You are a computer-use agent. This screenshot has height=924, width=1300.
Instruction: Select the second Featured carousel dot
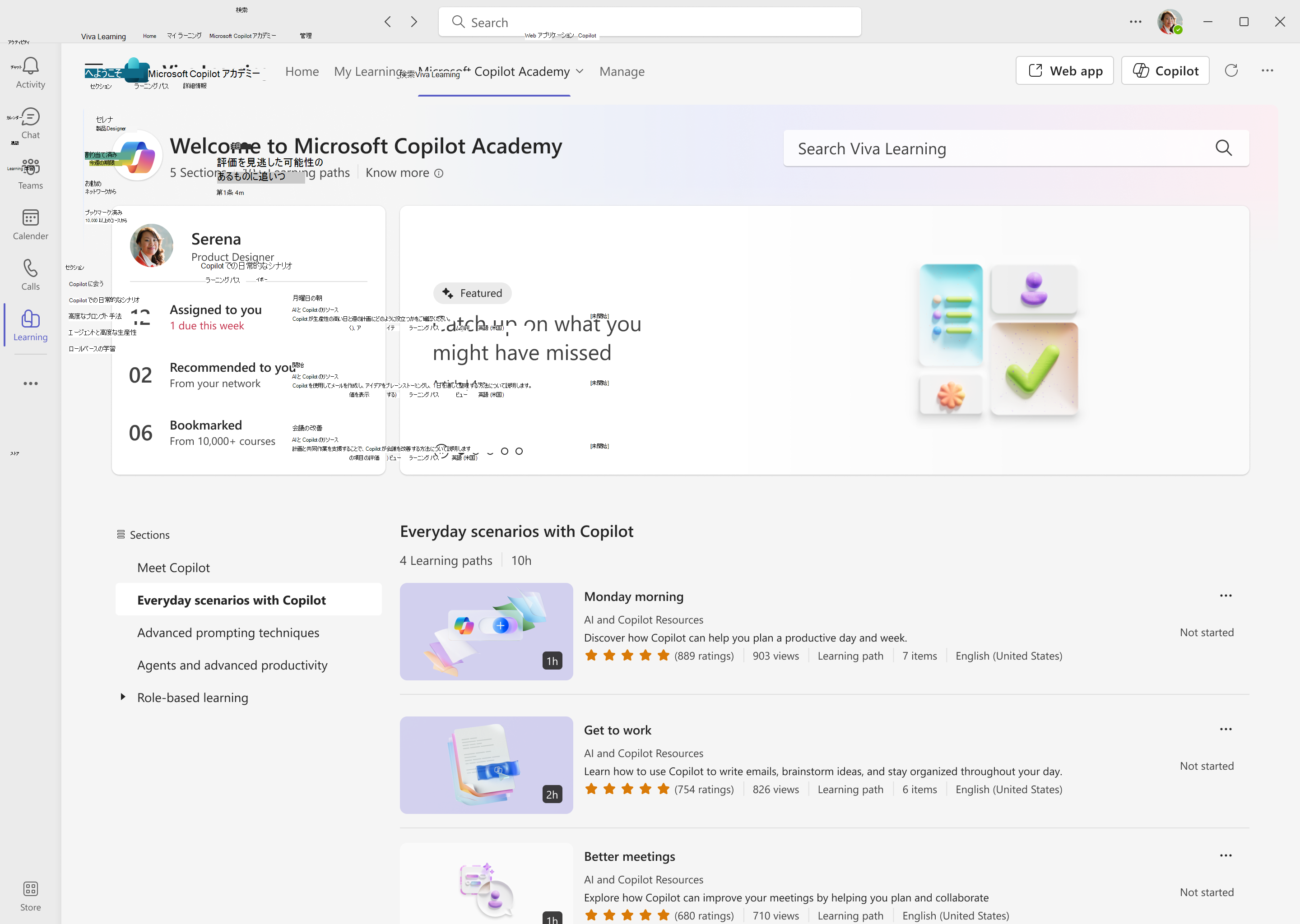coord(490,451)
